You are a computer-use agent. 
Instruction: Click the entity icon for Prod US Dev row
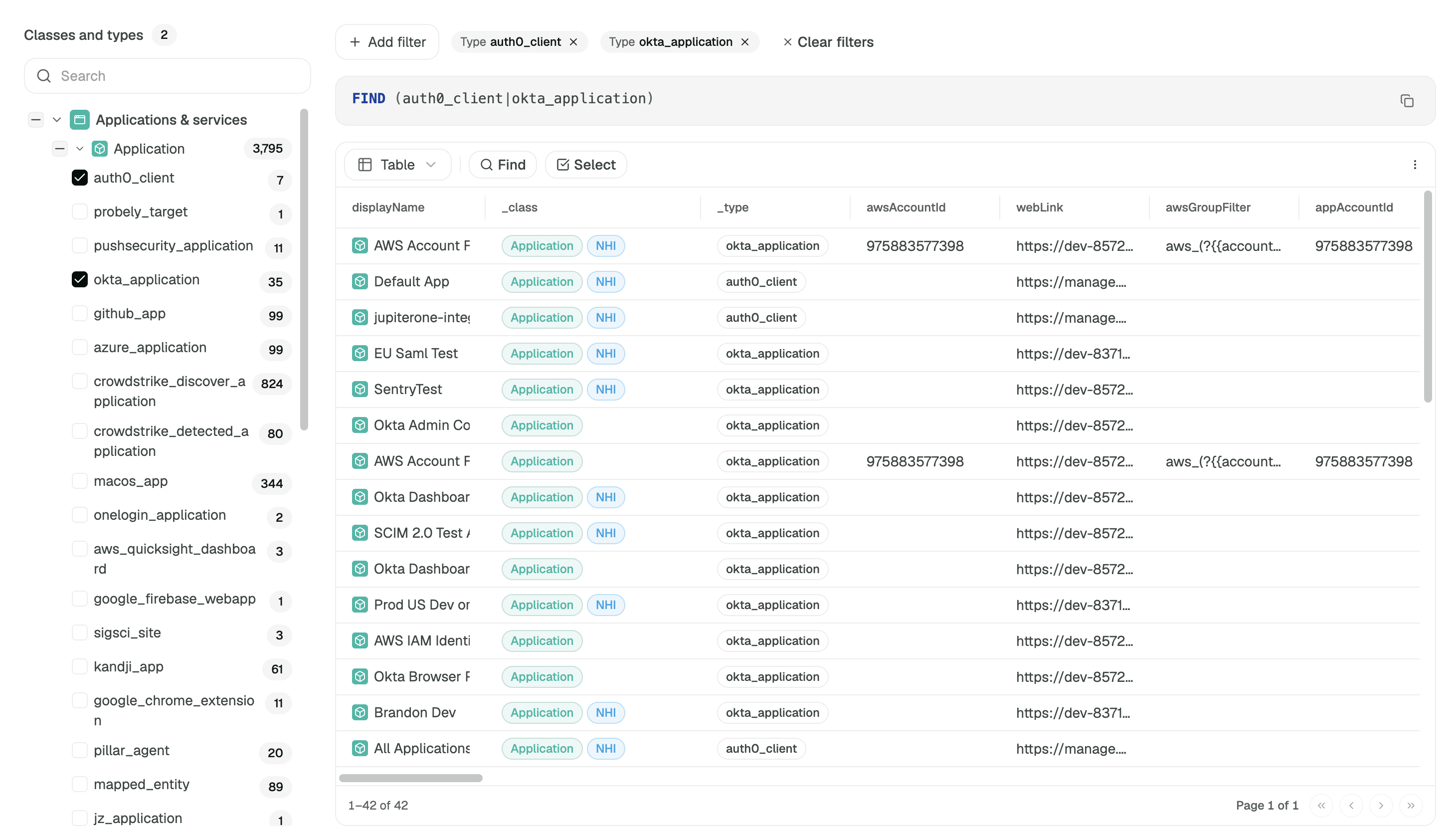tap(360, 605)
